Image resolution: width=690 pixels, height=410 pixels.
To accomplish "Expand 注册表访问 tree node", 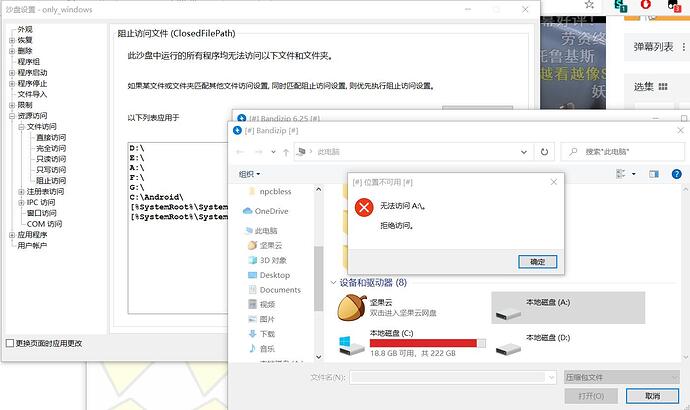I will [x=21, y=191].
